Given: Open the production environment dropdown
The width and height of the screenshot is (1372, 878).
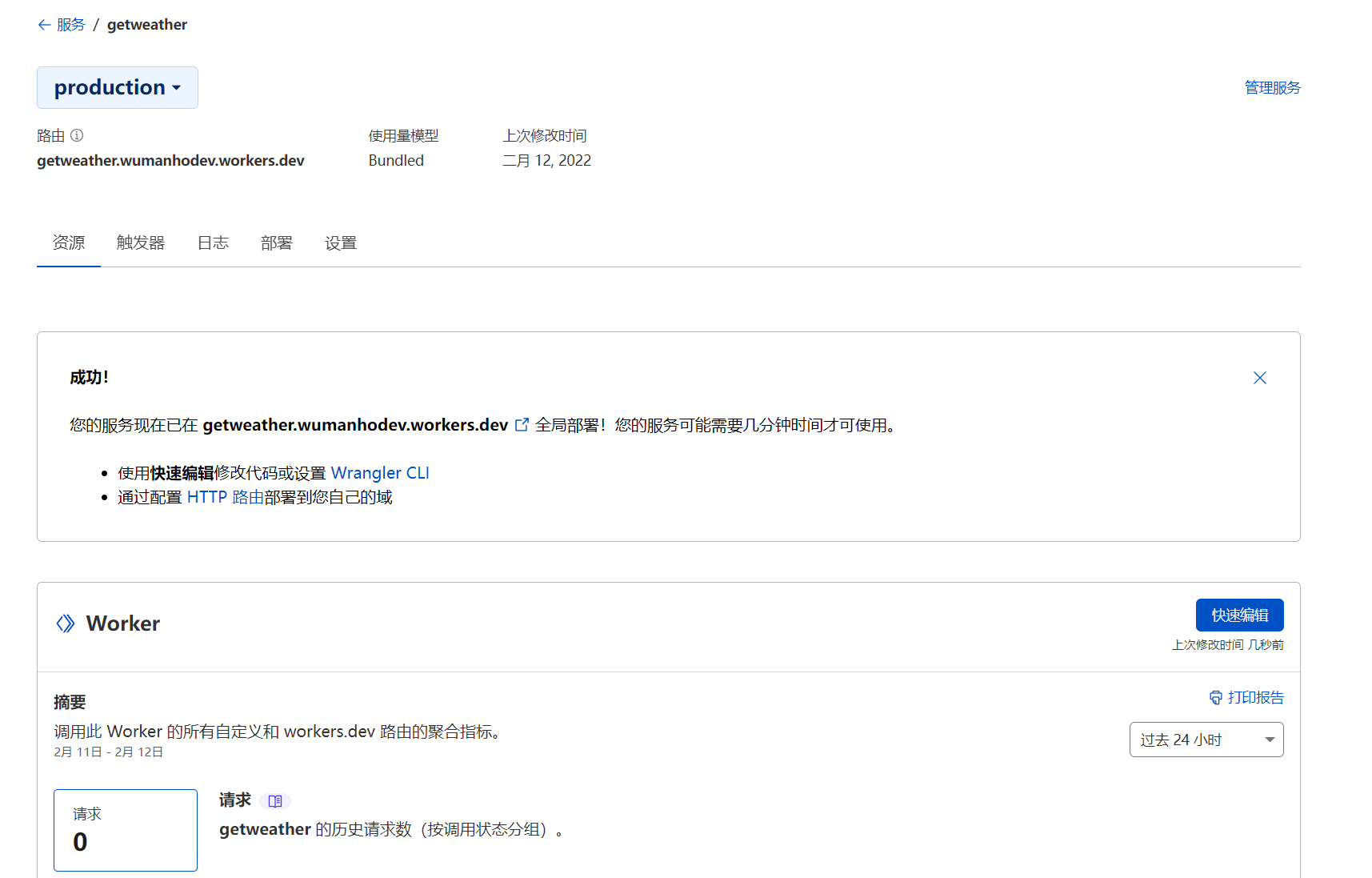Looking at the screenshot, I should pyautogui.click(x=117, y=87).
